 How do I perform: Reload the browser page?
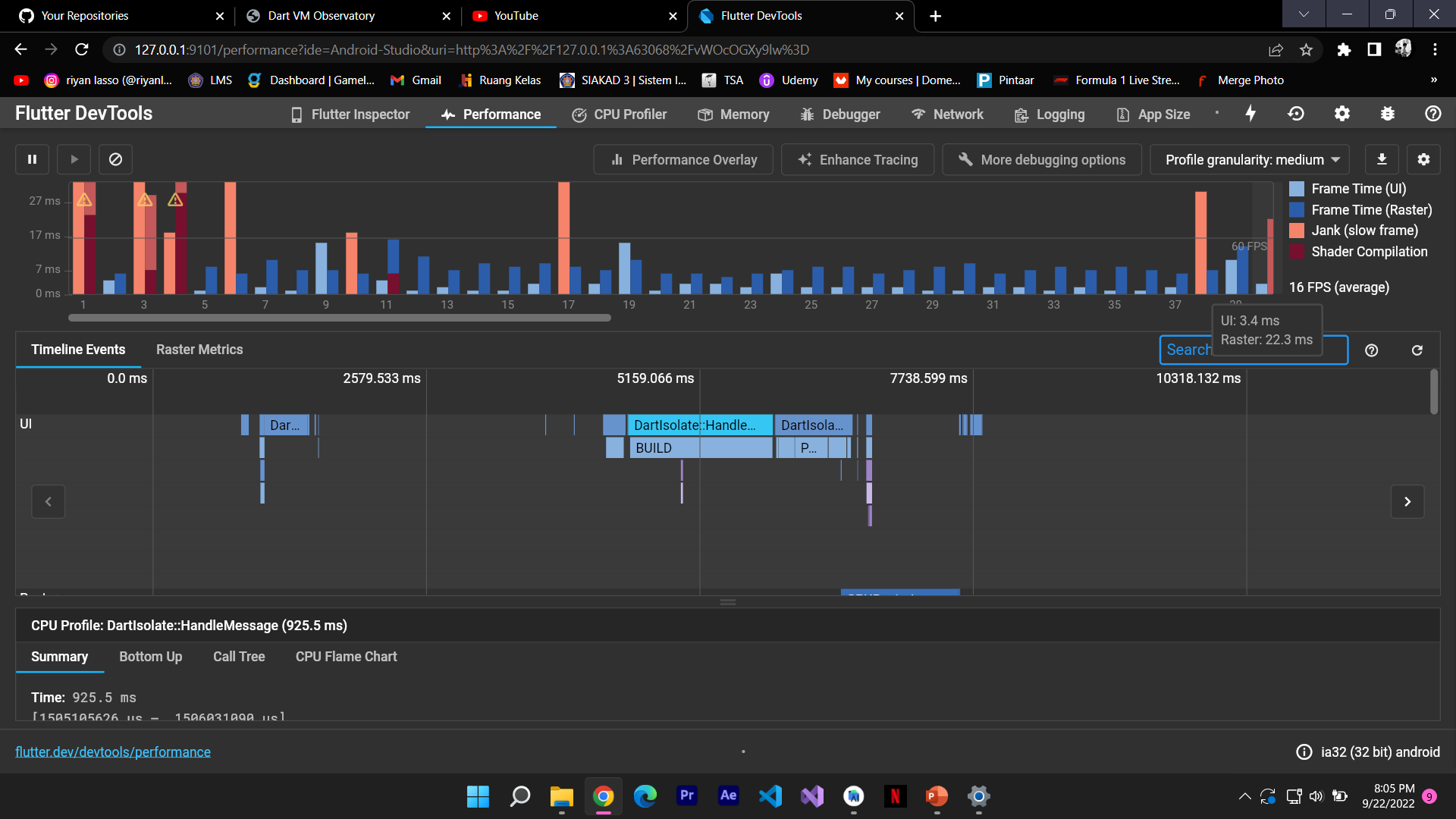pos(82,50)
